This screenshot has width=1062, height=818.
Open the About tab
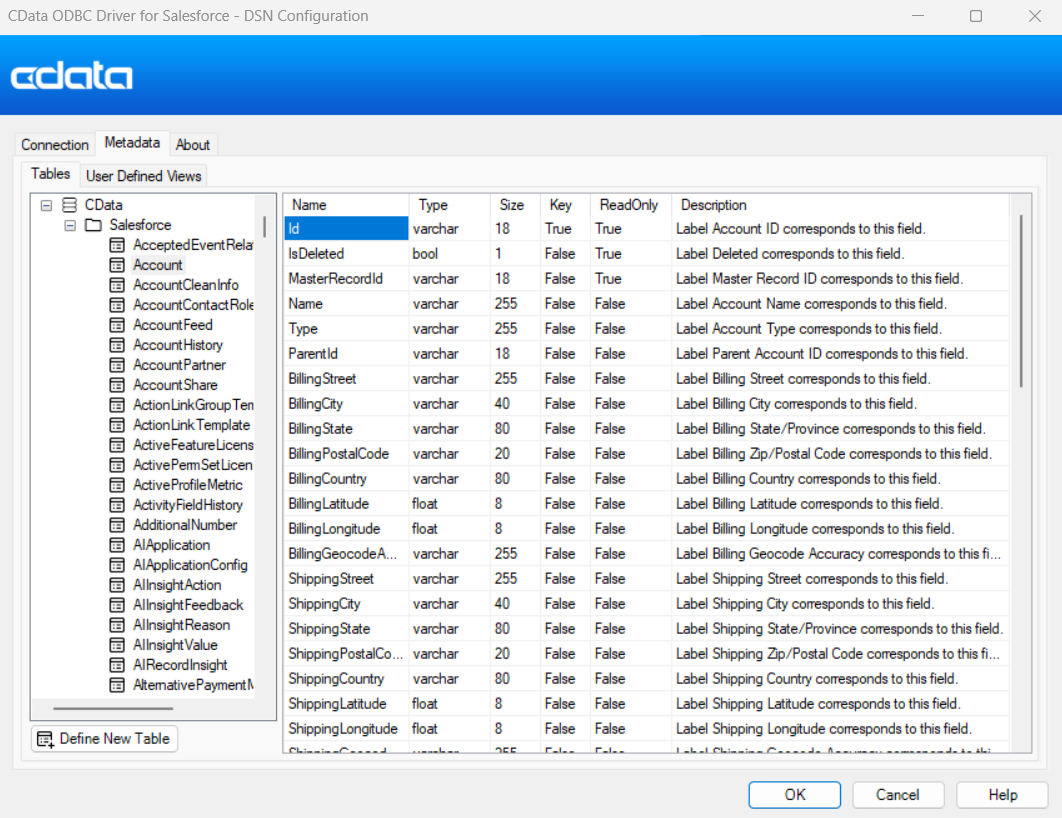[x=193, y=145]
